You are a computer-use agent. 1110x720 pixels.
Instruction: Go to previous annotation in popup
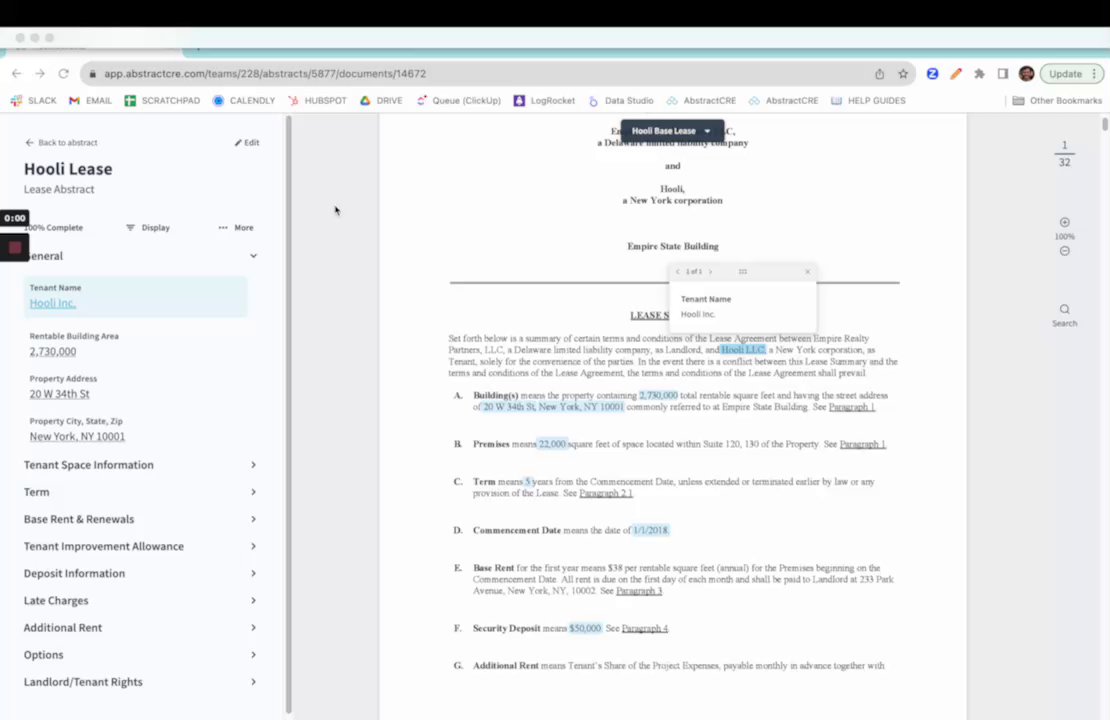(677, 272)
